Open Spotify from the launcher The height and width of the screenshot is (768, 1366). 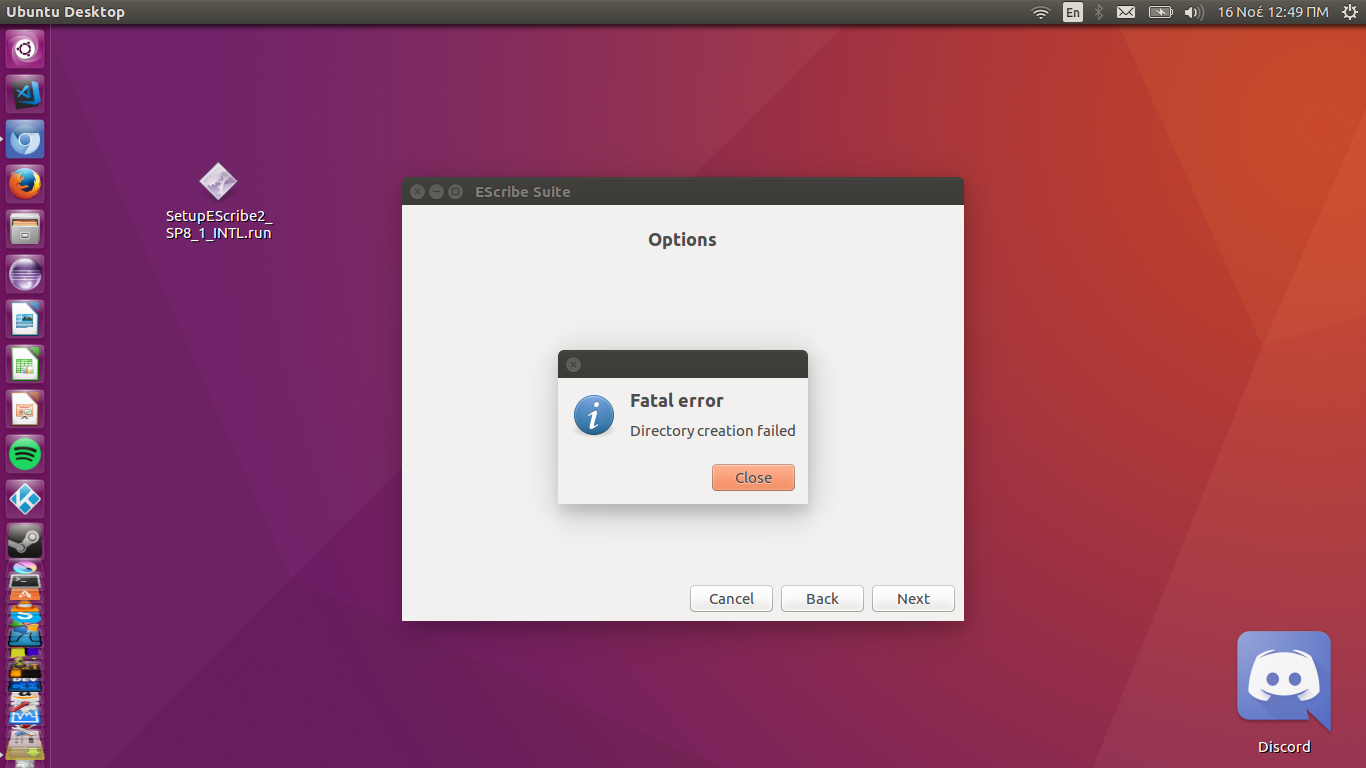pos(25,454)
